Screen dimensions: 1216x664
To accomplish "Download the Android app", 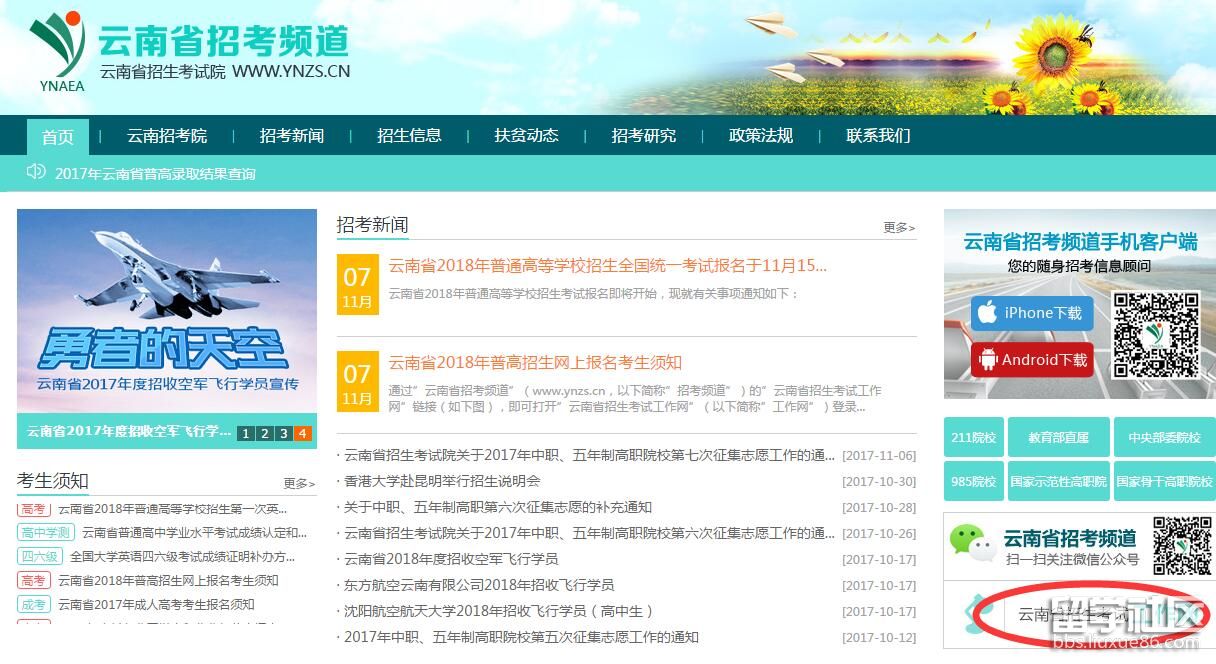I will click(1031, 360).
